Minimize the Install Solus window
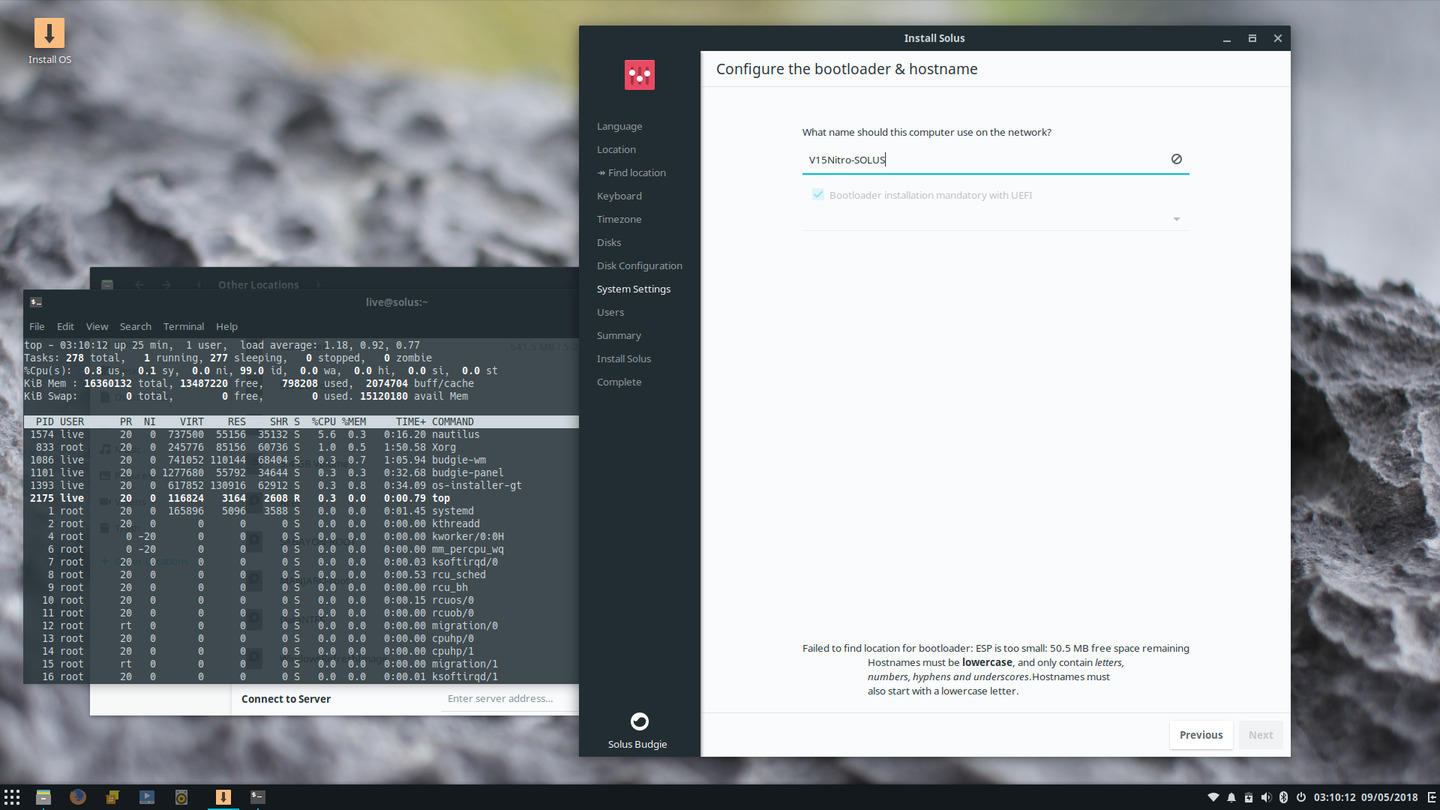This screenshot has width=1440, height=810. pyautogui.click(x=1226, y=38)
